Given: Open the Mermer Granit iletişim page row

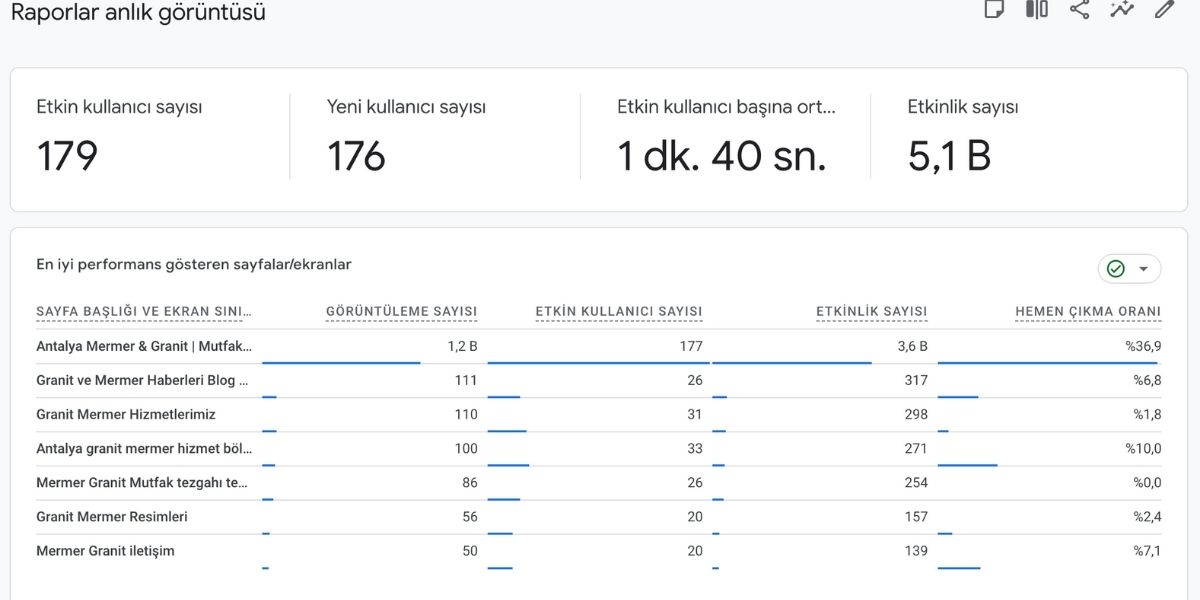Looking at the screenshot, I should [x=105, y=551].
